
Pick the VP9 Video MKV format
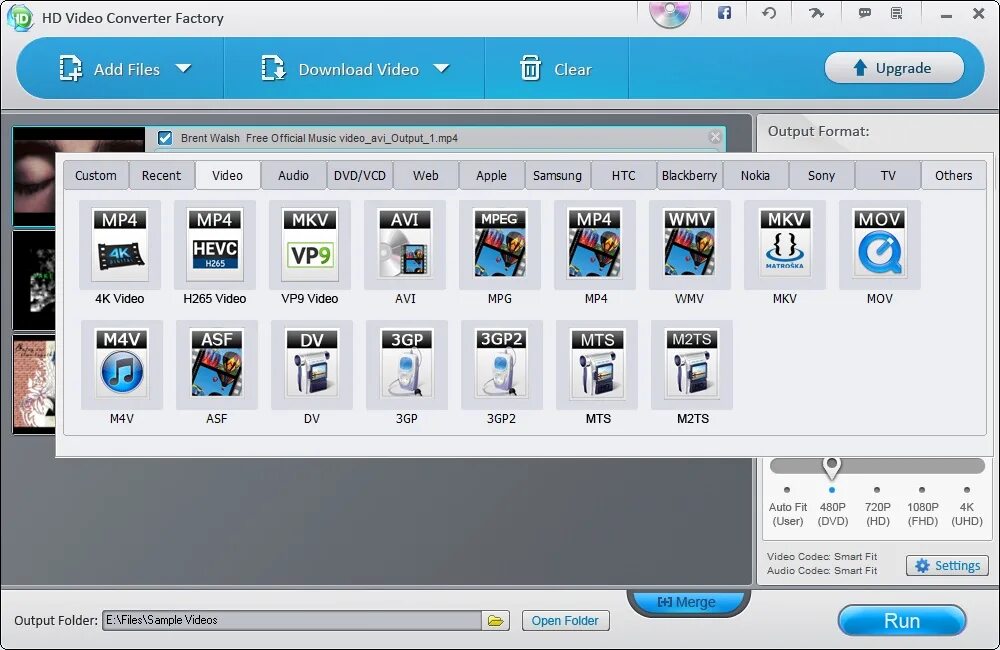[310, 245]
